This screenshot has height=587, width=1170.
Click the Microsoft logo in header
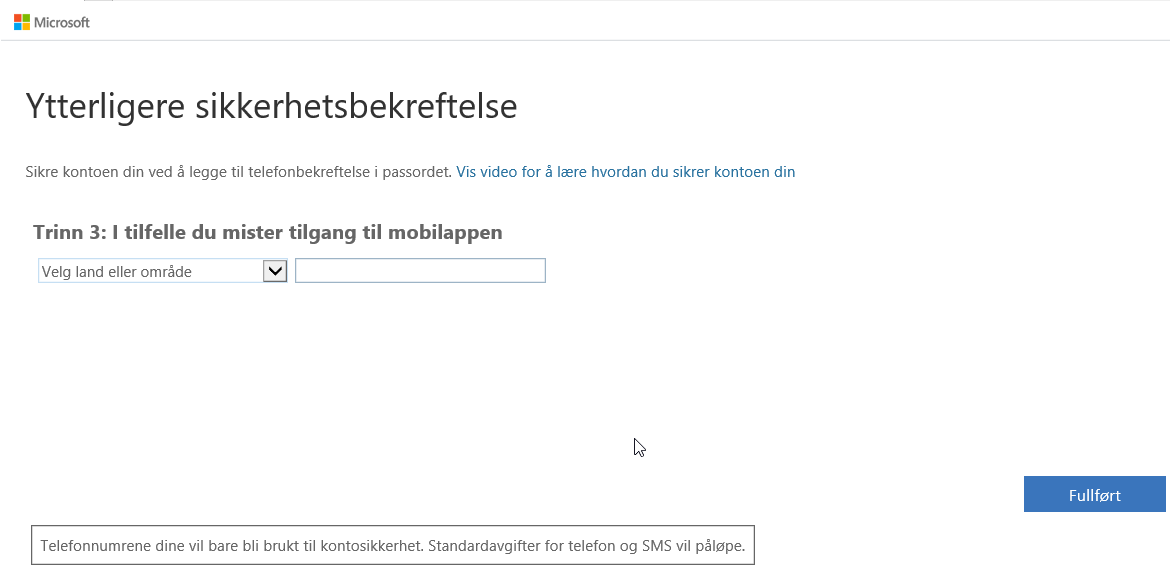[51, 22]
